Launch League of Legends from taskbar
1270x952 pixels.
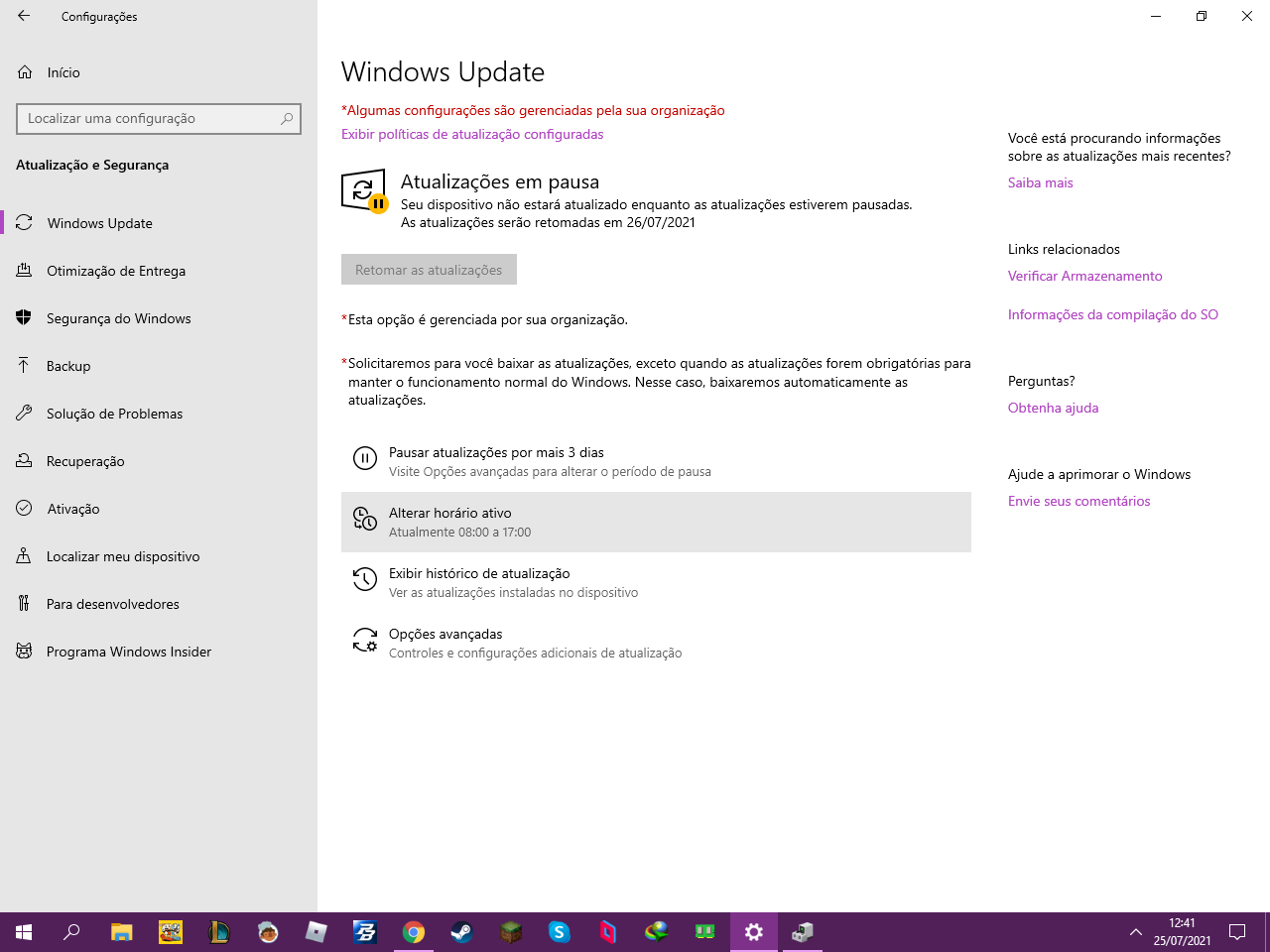[219, 932]
